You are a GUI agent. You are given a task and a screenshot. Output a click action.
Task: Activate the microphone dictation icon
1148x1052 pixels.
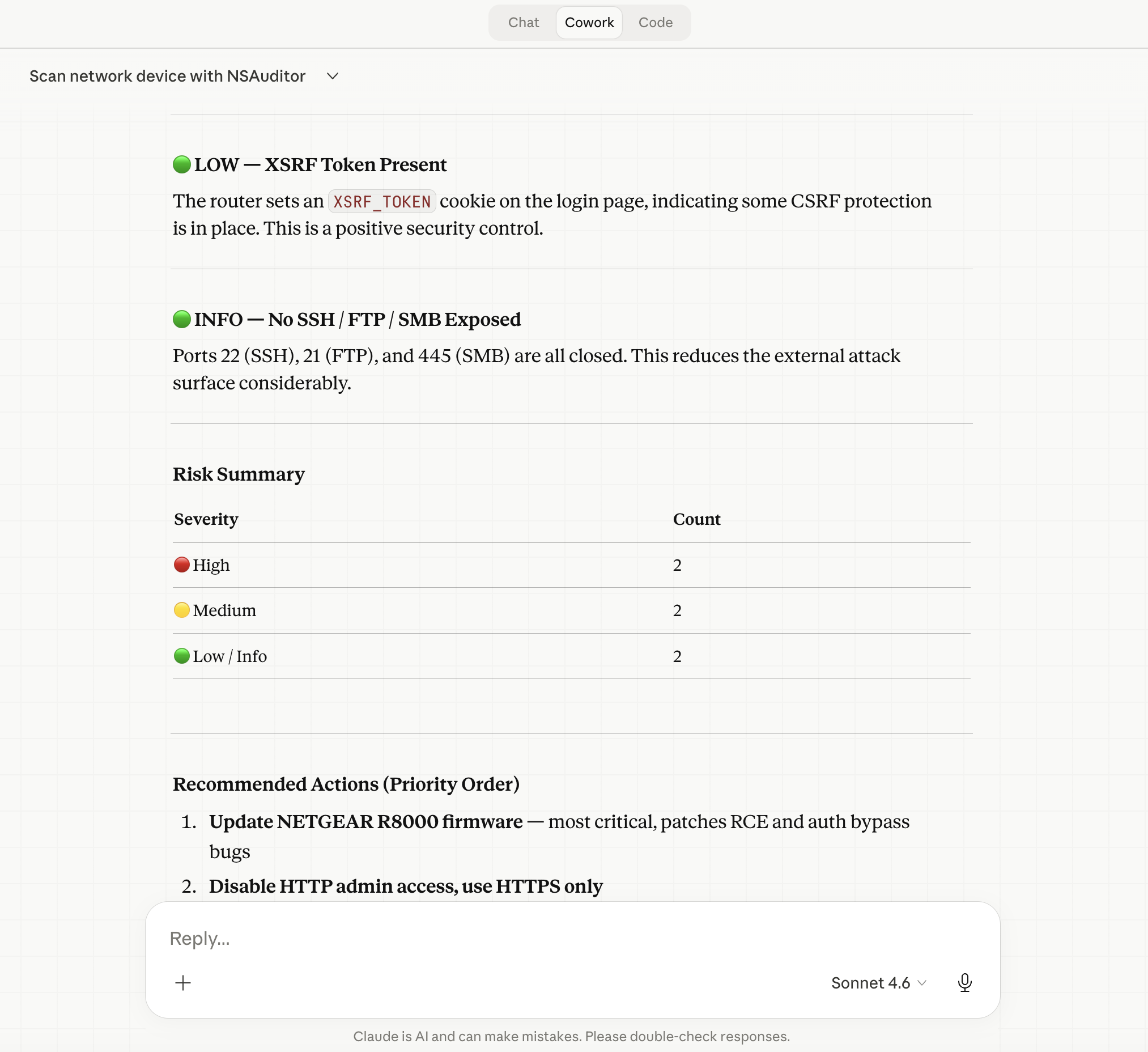[x=964, y=982]
